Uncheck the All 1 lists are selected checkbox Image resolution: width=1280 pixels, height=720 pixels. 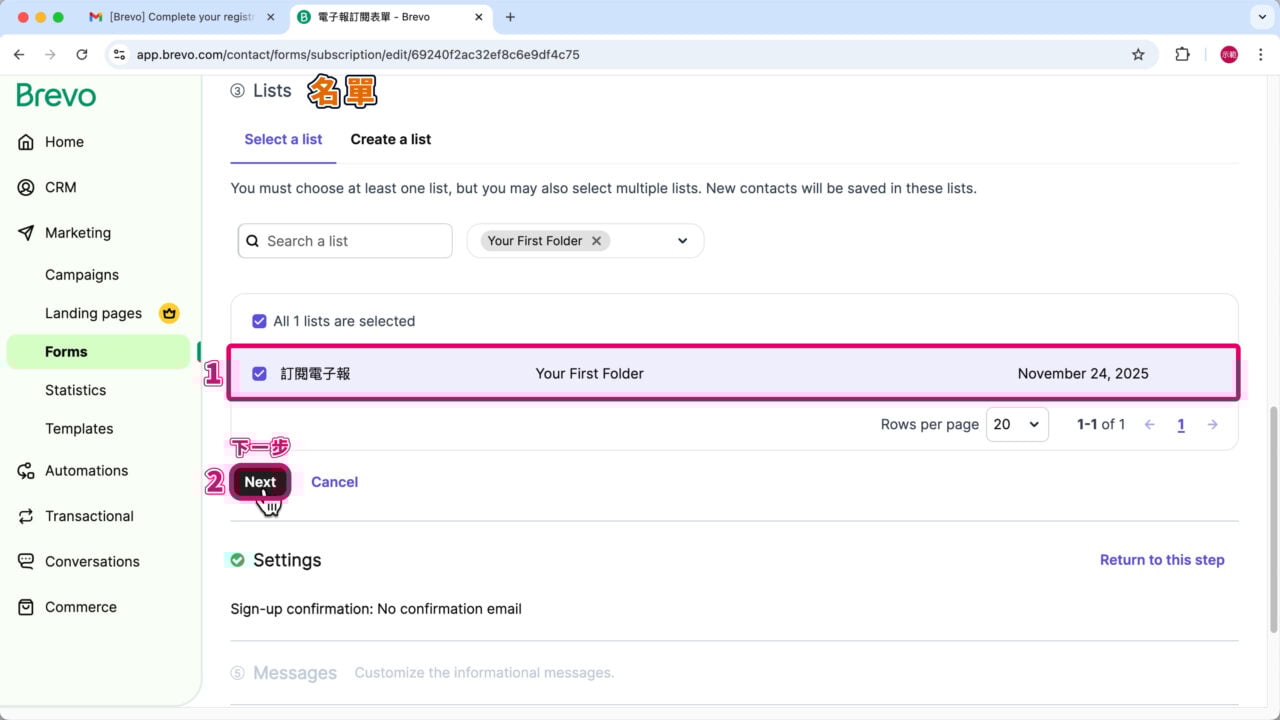(259, 321)
